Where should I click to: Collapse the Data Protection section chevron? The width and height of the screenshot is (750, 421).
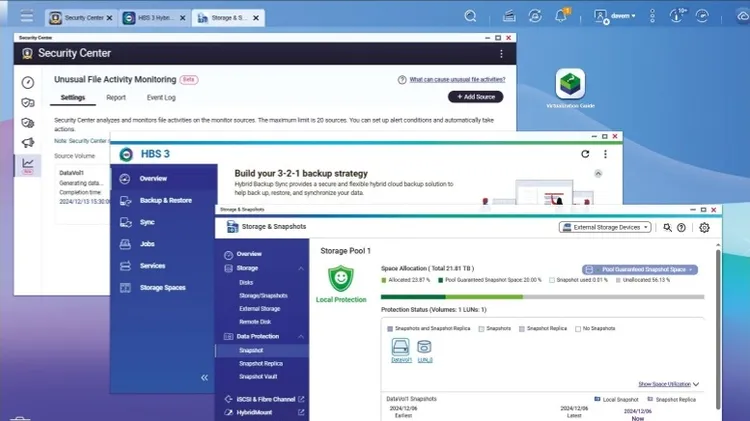pyautogui.click(x=301, y=336)
